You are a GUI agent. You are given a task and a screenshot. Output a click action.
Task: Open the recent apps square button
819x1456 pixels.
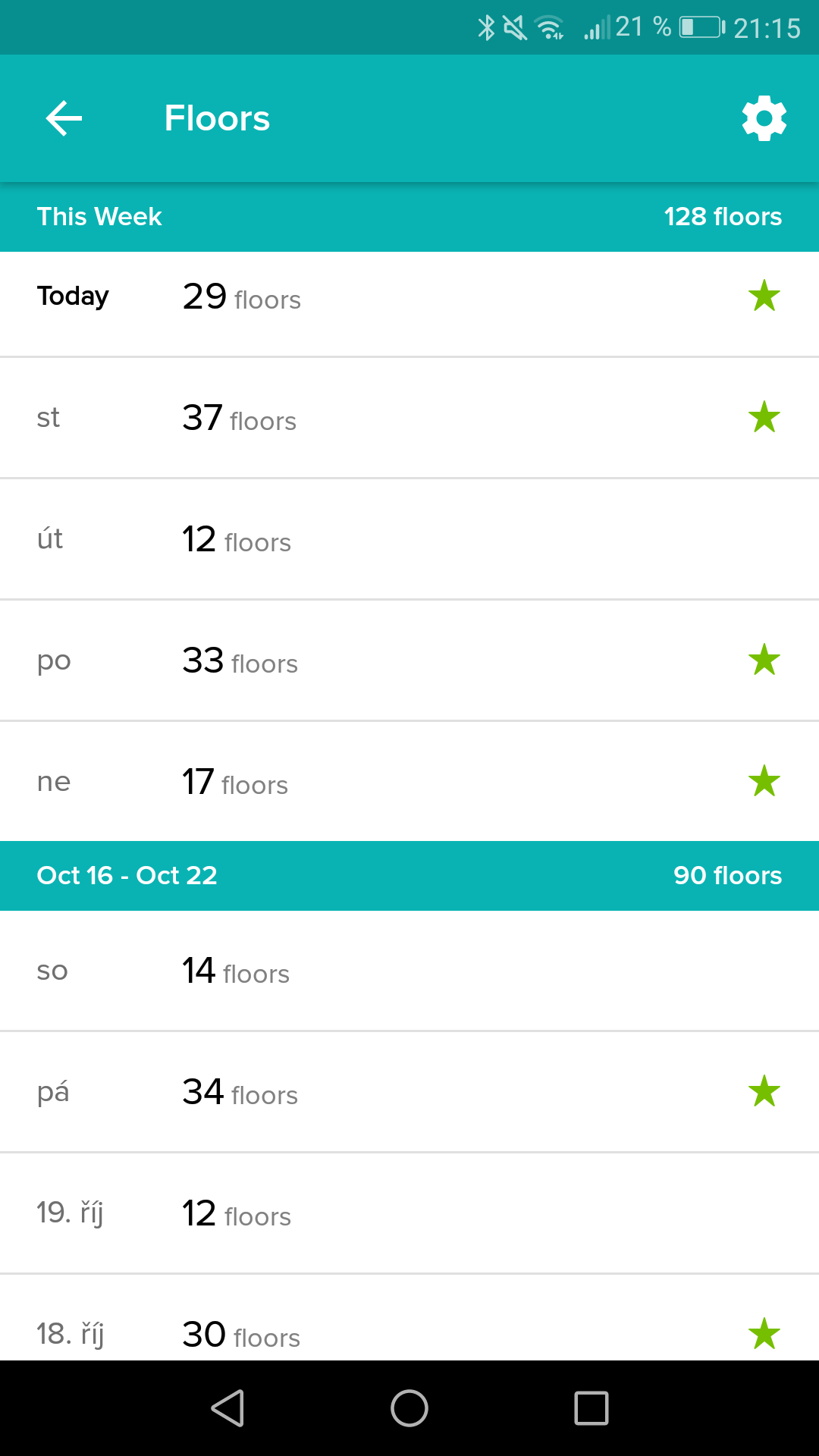(591, 1408)
